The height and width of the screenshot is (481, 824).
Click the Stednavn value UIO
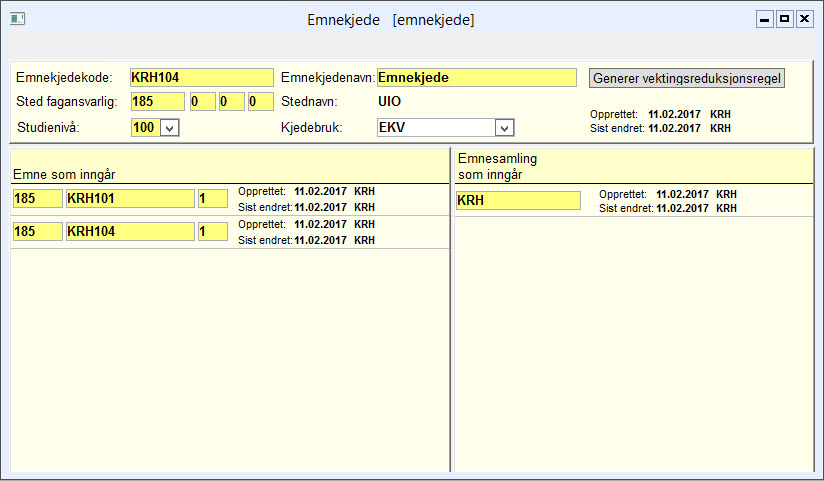(389, 101)
